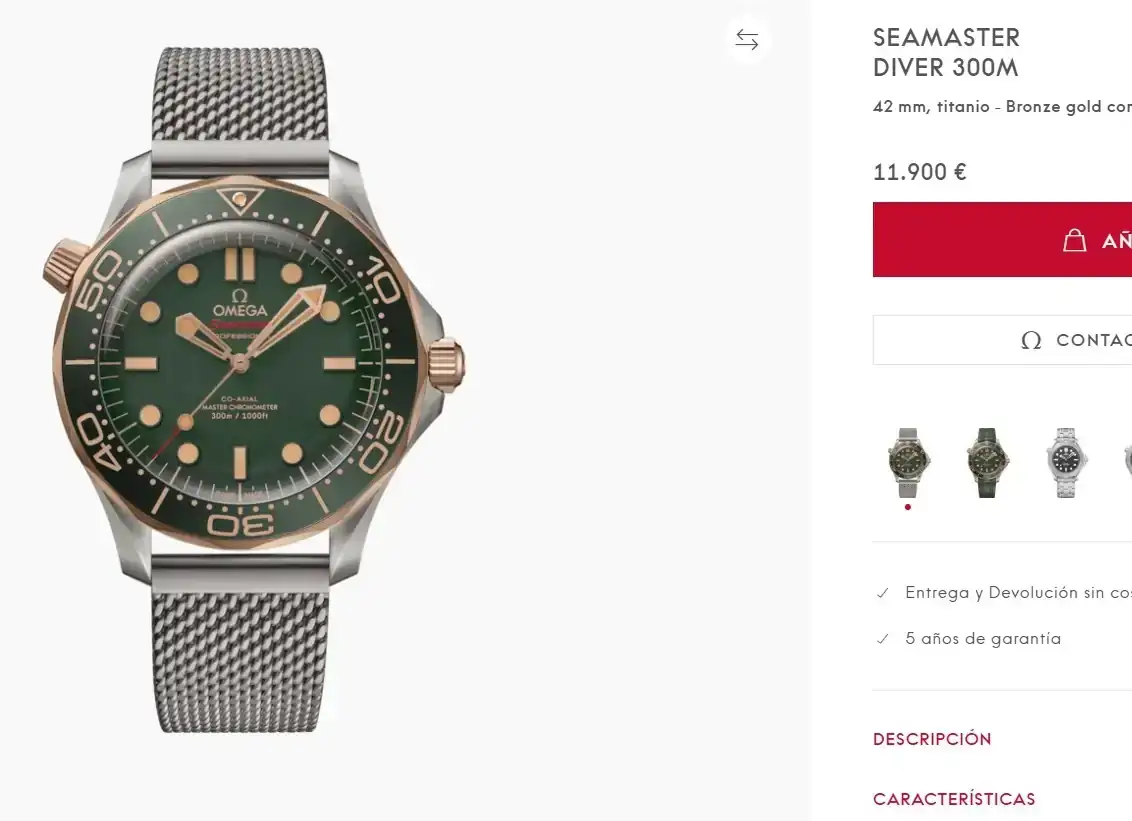Image resolution: width=1132 pixels, height=821 pixels.
Task: Select the steel bracelet black dial variant
Action: pos(1066,462)
